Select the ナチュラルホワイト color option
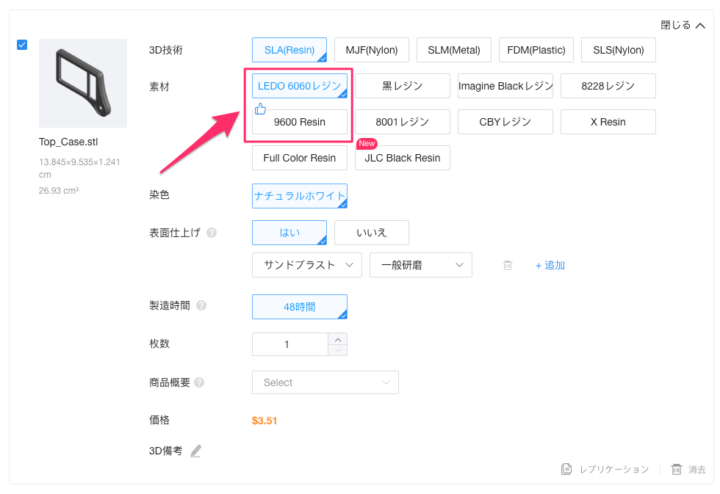This screenshot has width=720, height=494. (x=299, y=196)
